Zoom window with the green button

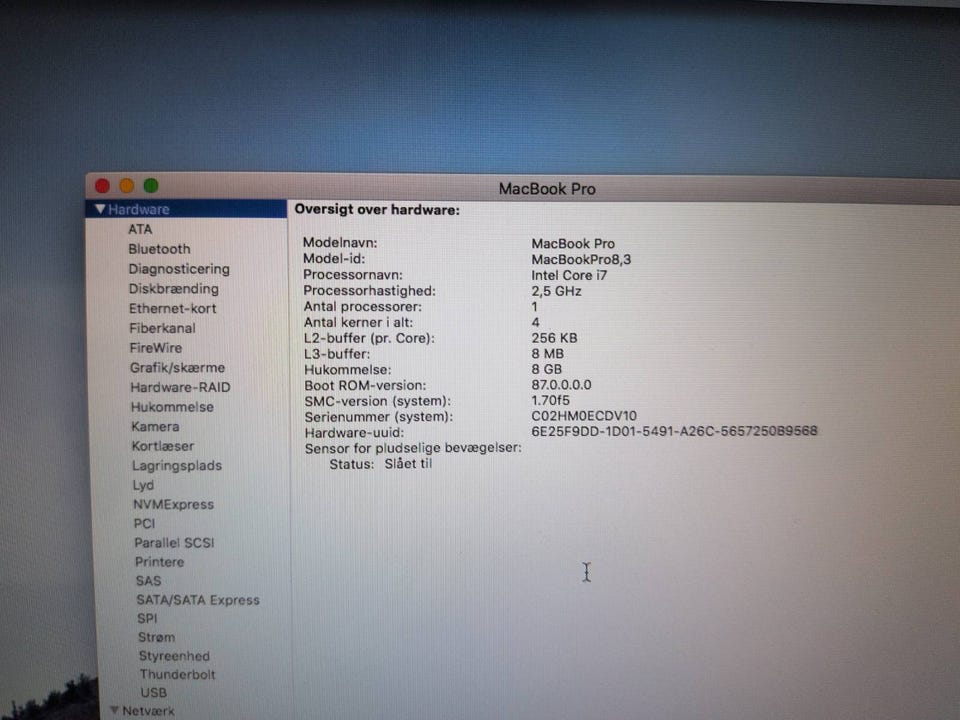coord(151,186)
